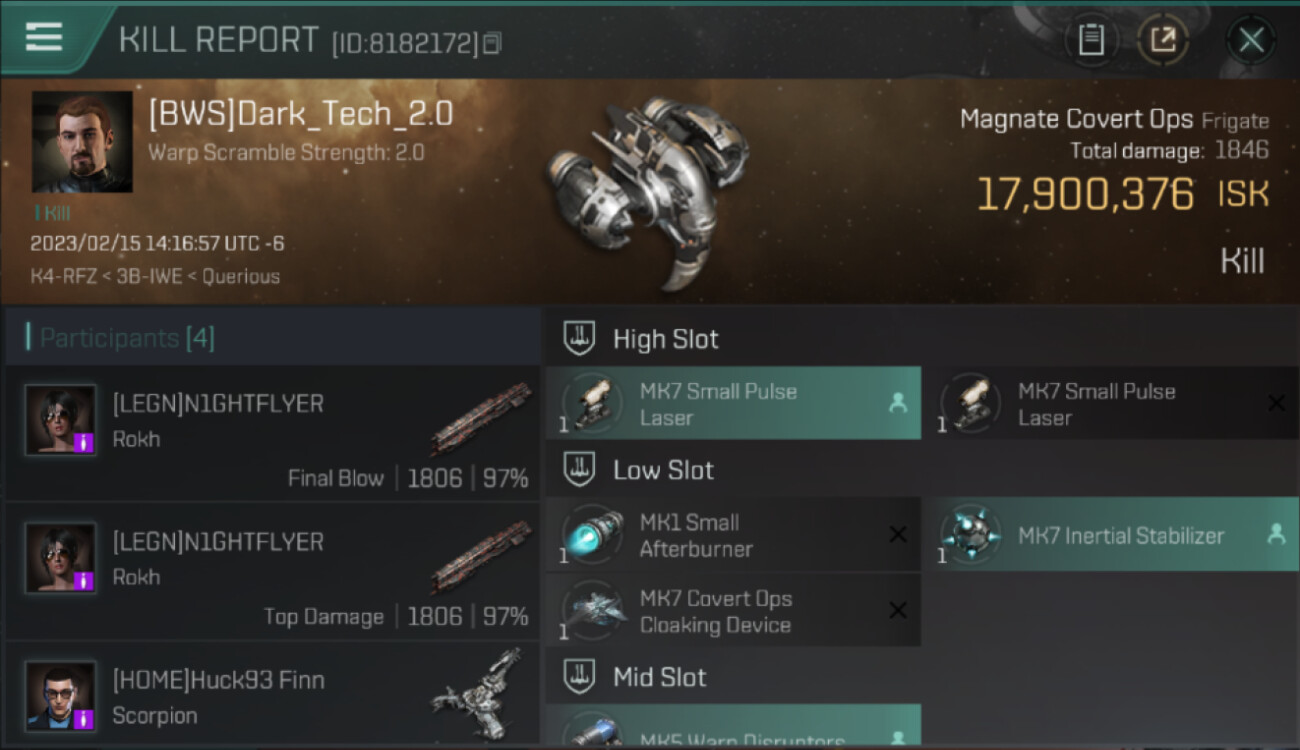Screen dimensions: 1300x750
Task: Tap the Huck93 Finn portrait info badge
Action: pos(84,718)
